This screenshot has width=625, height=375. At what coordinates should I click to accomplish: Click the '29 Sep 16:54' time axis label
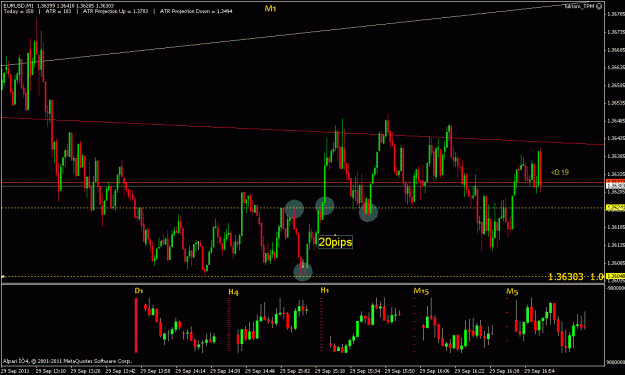[x=539, y=371]
